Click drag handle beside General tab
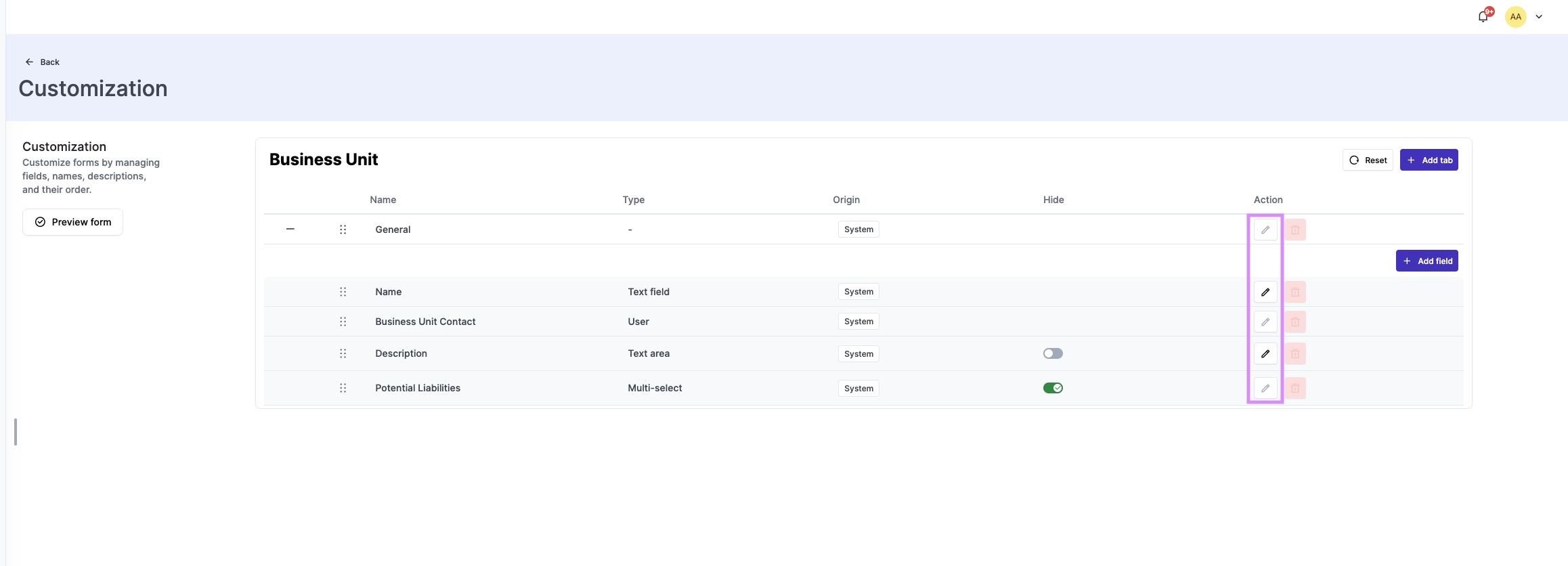1568x566 pixels. (343, 230)
